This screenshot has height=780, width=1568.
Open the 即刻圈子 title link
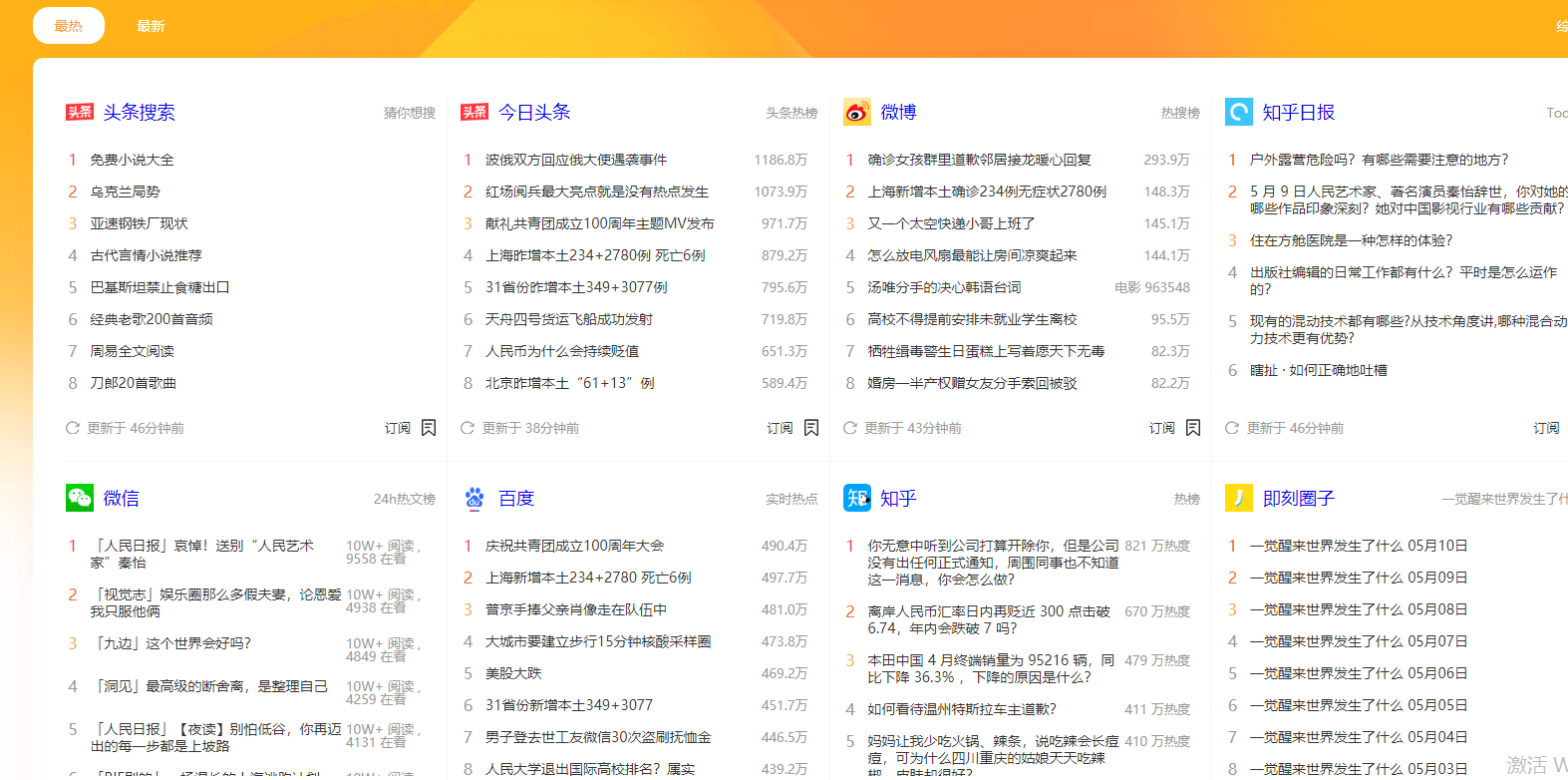(x=1298, y=498)
